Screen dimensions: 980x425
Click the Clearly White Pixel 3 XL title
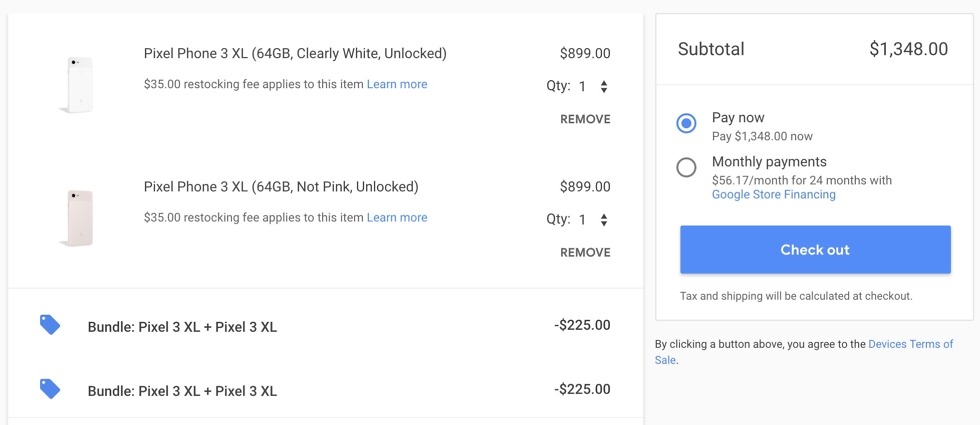coord(295,53)
